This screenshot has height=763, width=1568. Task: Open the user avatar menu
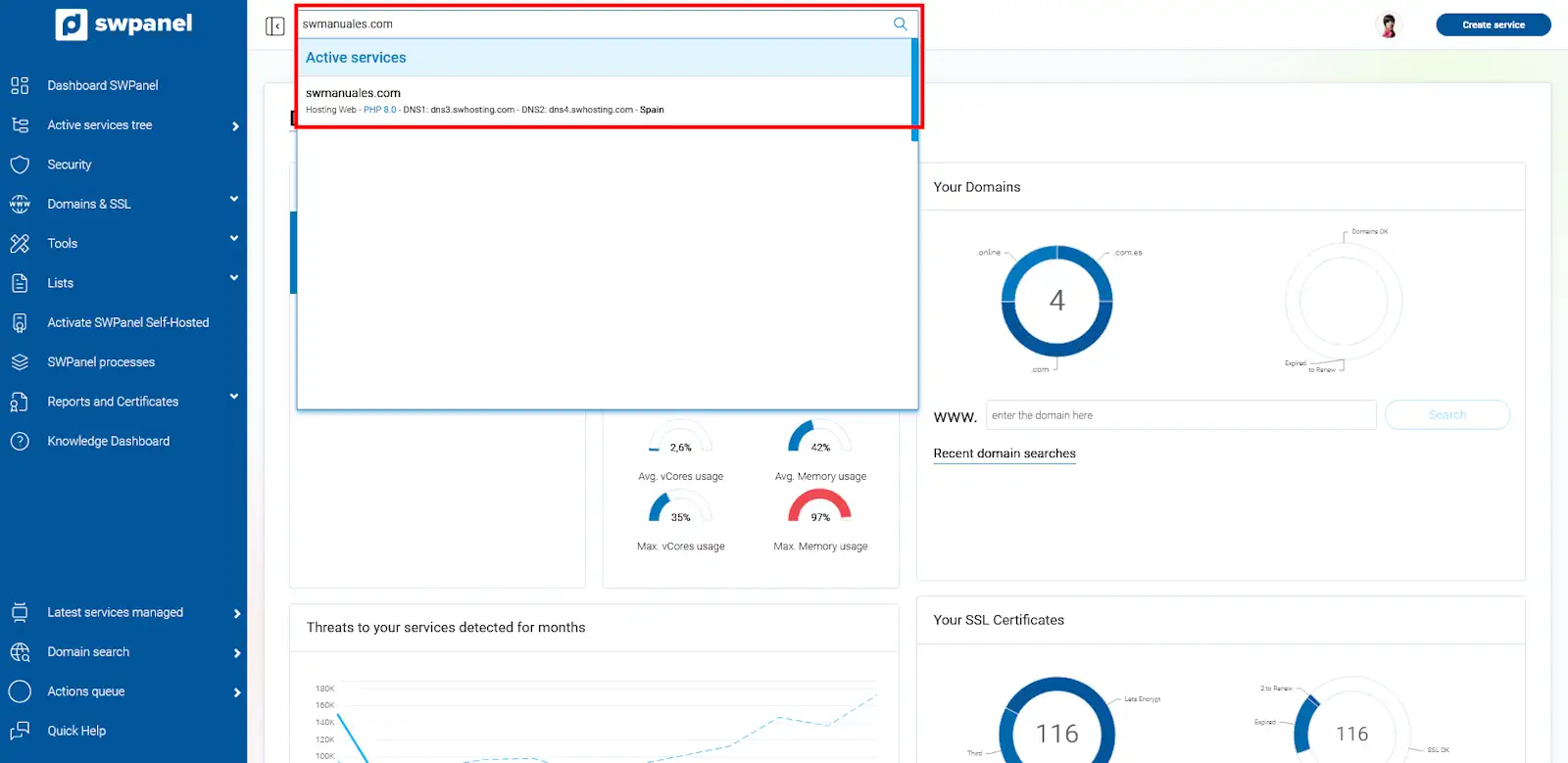[x=1389, y=24]
